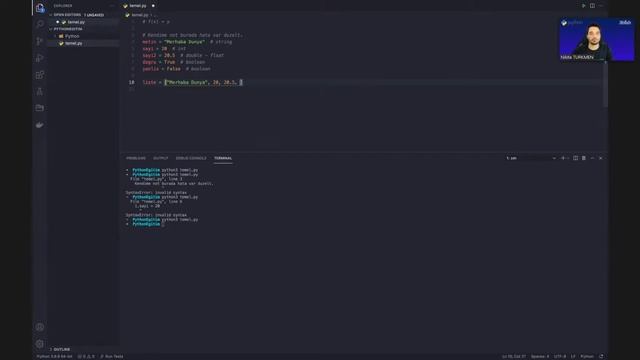Open the Testing flask view

point(40,91)
